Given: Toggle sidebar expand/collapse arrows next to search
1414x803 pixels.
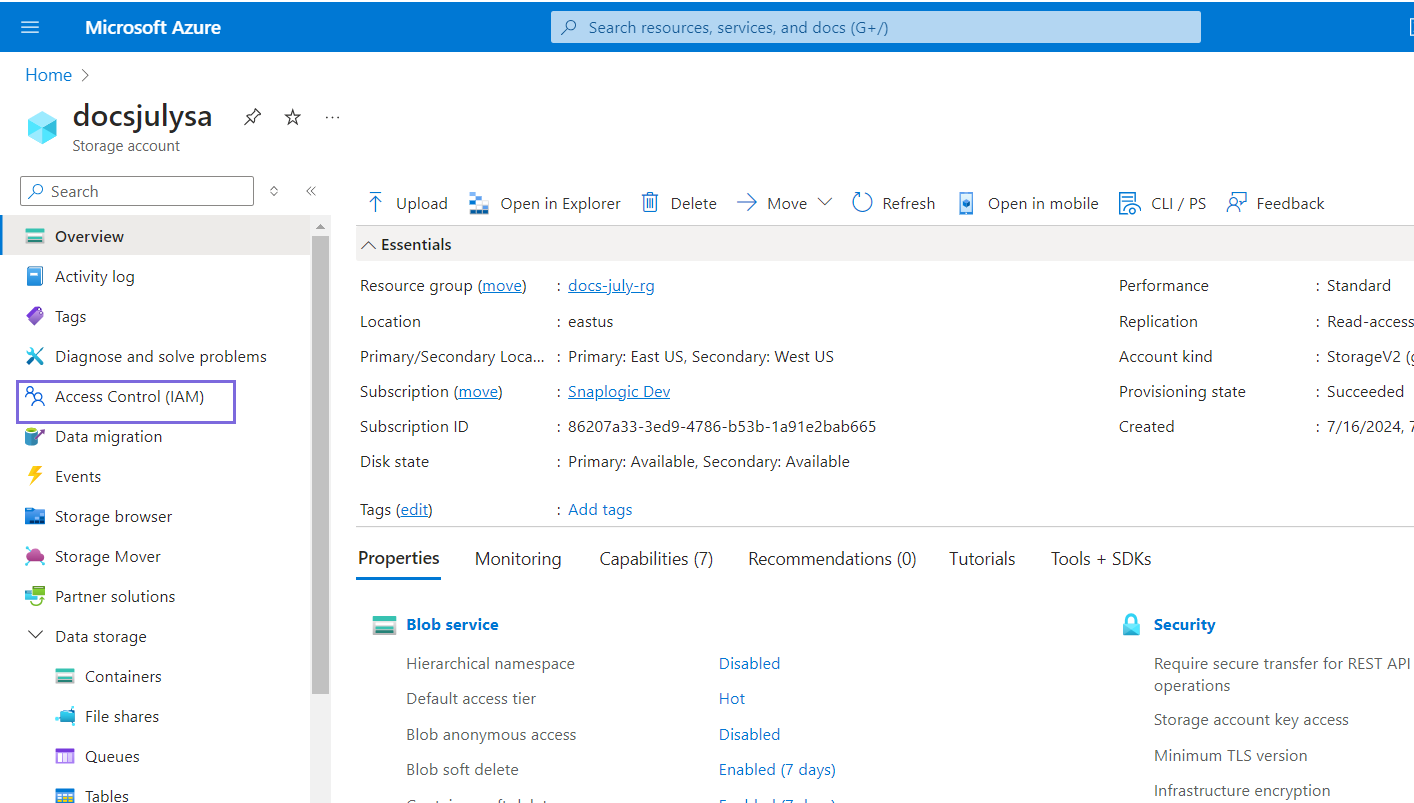Looking at the screenshot, I should tap(275, 191).
